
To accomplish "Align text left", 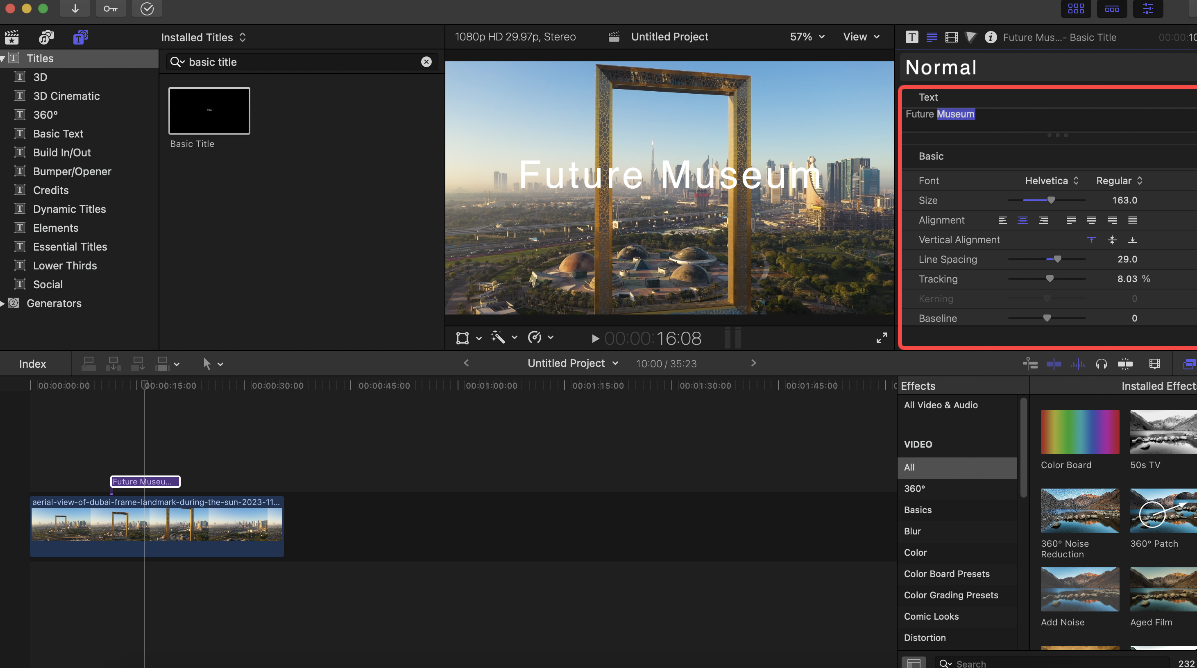I will pos(1002,221).
